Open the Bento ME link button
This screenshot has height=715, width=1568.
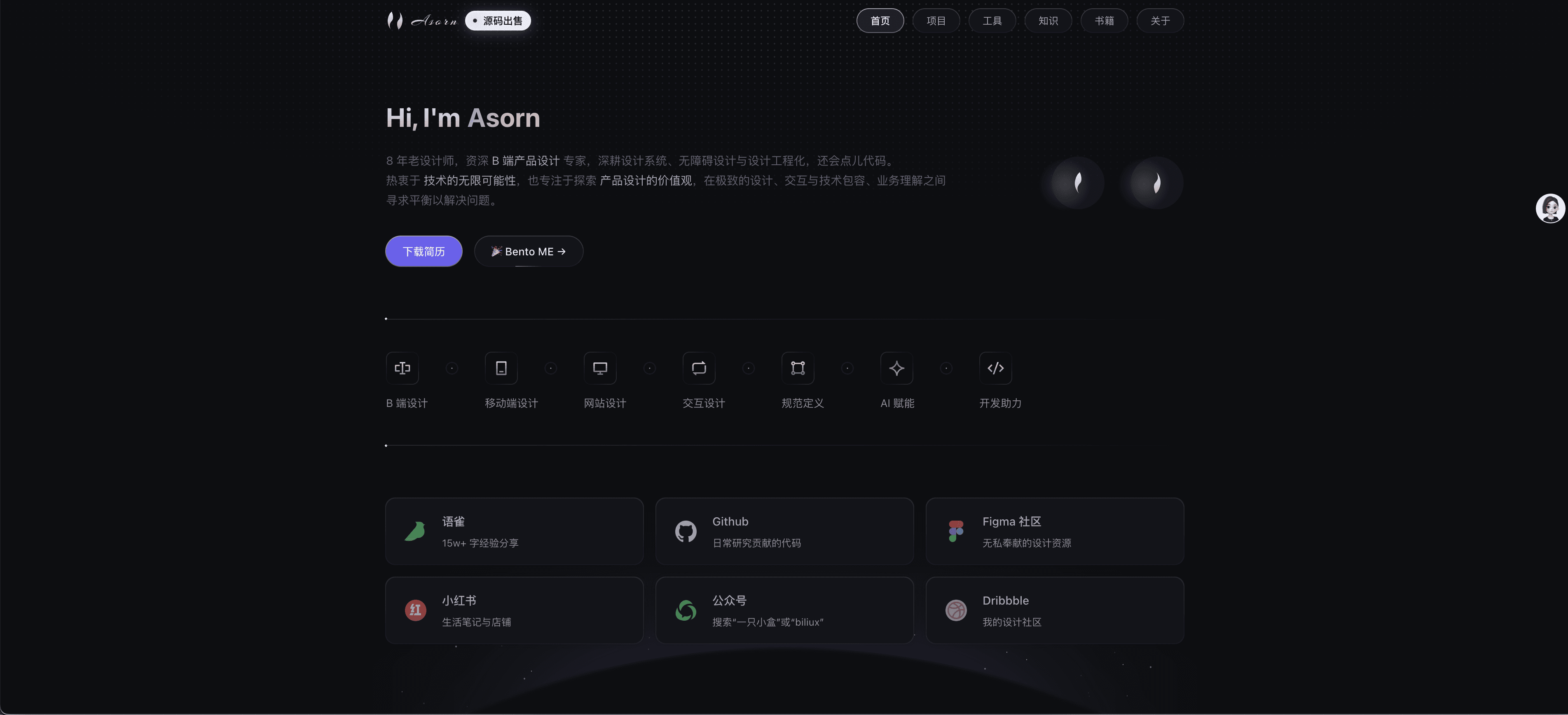point(528,251)
